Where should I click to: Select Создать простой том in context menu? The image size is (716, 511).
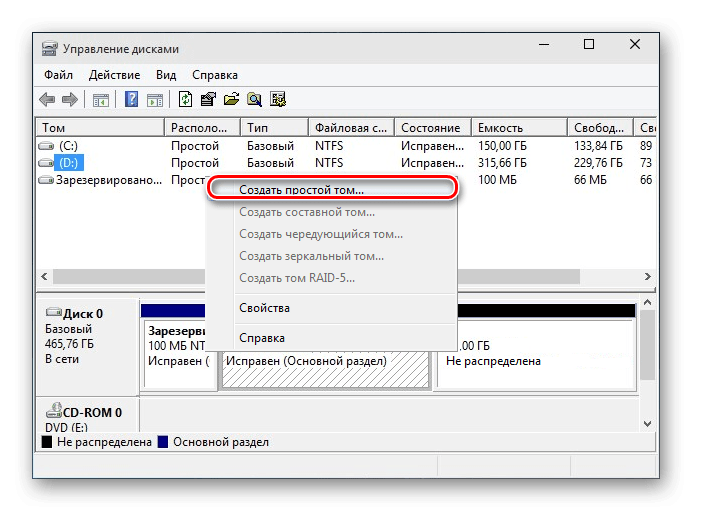click(301, 189)
